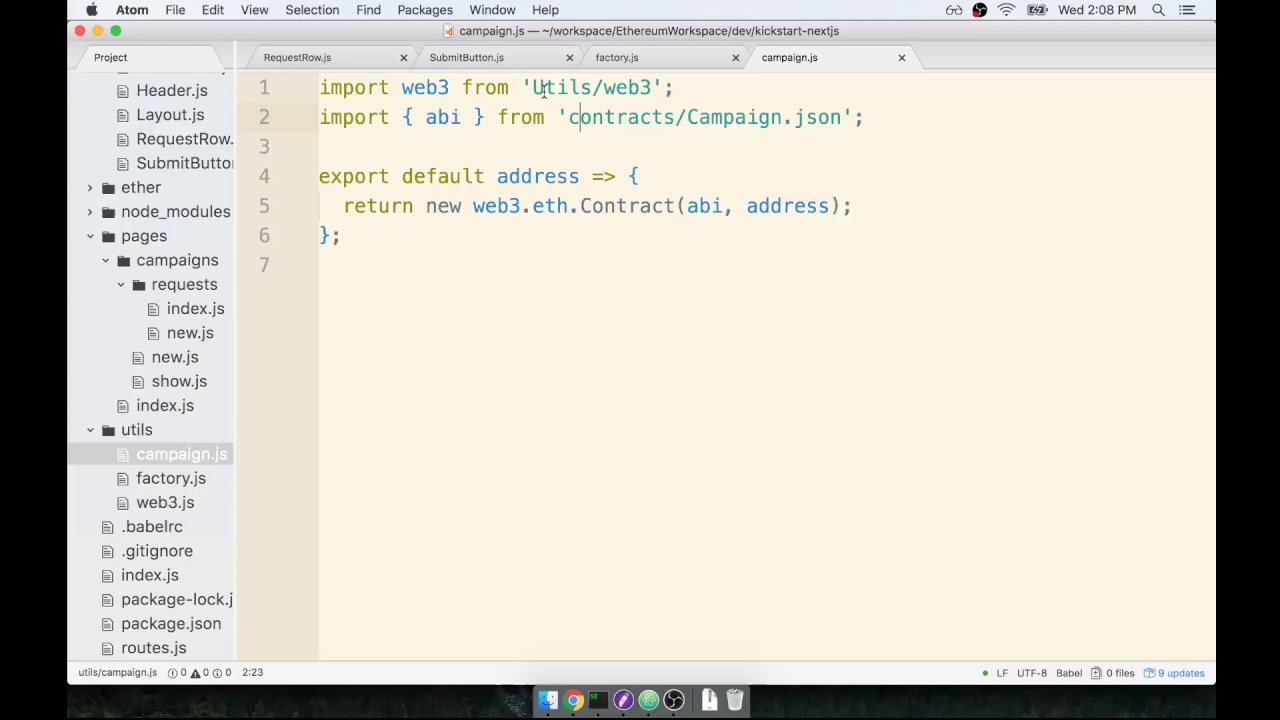Open the File menu

(175, 10)
